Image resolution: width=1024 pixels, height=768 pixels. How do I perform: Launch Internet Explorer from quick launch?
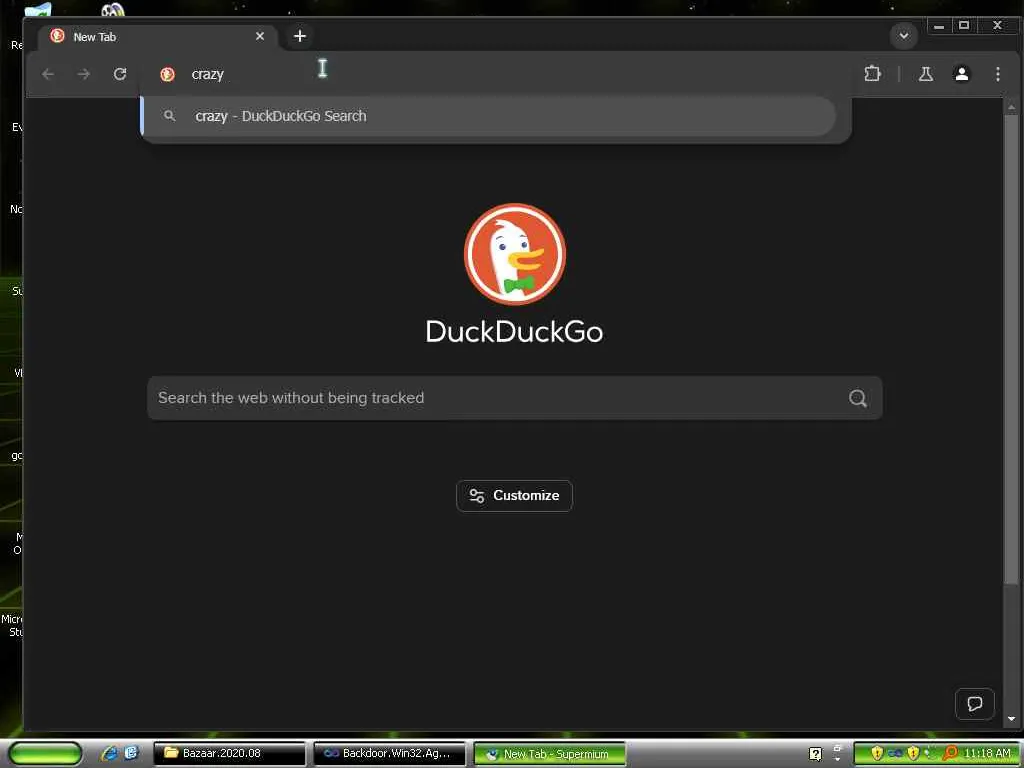109,753
